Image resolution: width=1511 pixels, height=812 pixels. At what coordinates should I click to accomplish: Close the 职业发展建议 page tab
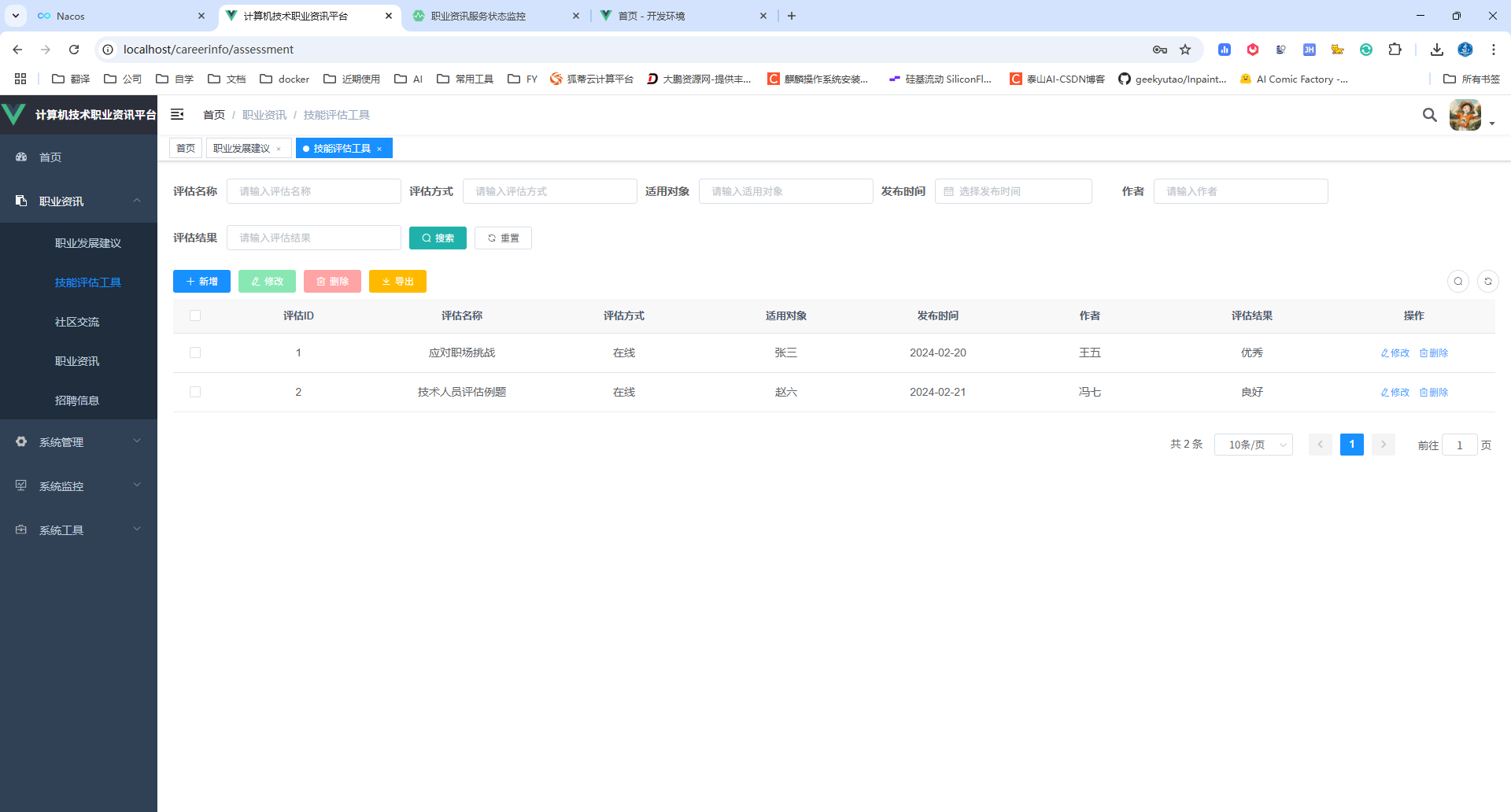tap(279, 149)
